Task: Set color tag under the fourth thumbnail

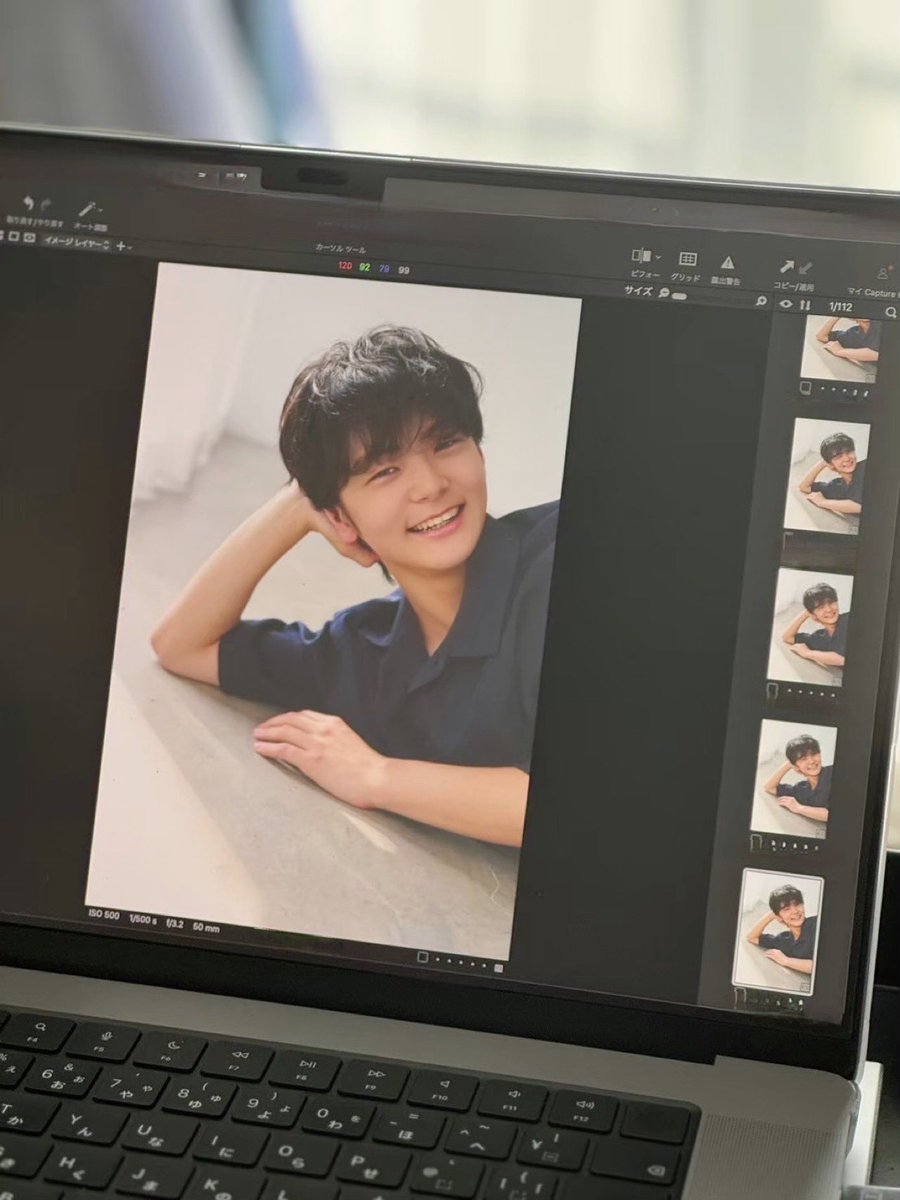Action: [x=756, y=843]
